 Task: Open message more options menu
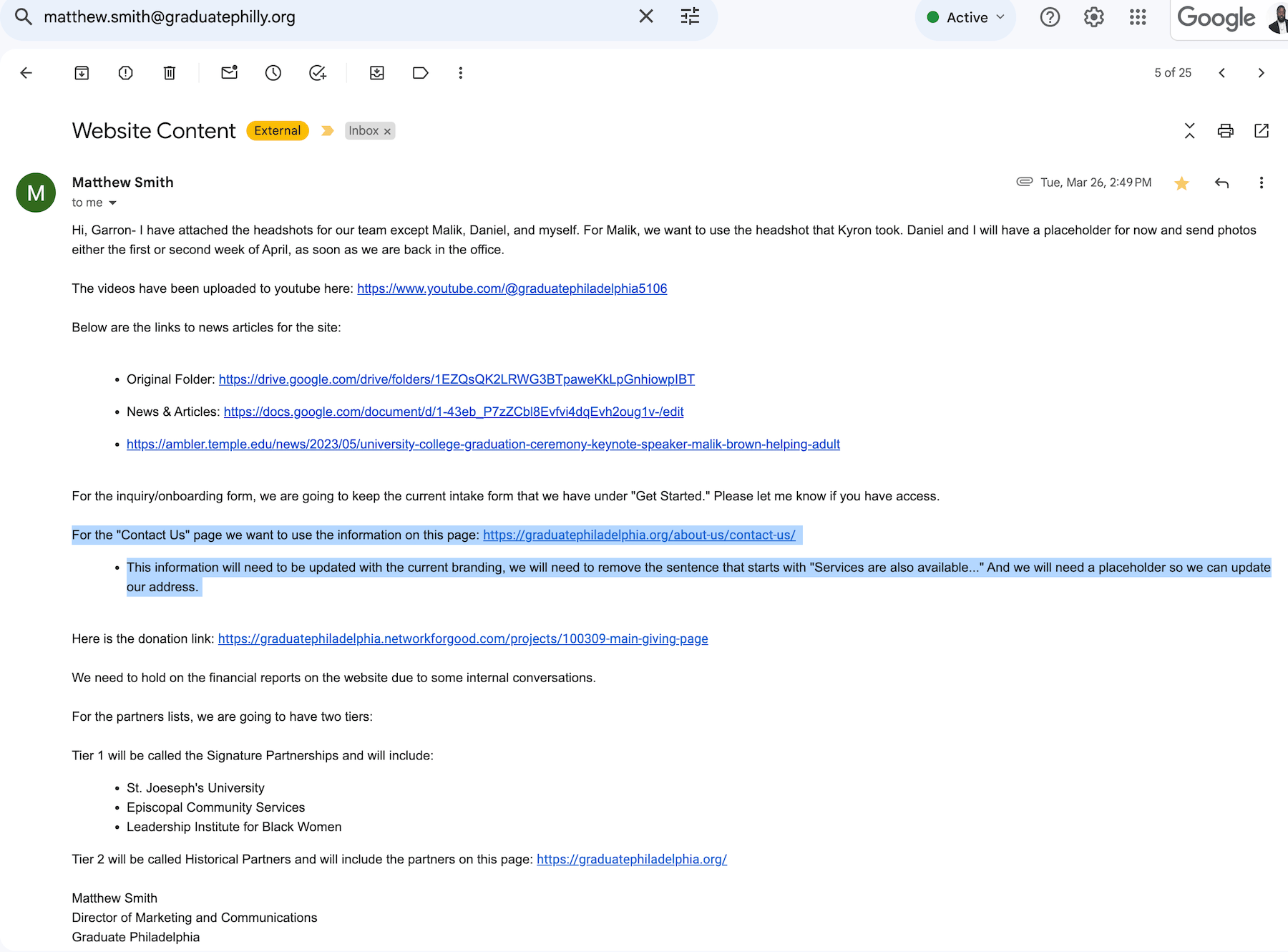tap(1262, 183)
